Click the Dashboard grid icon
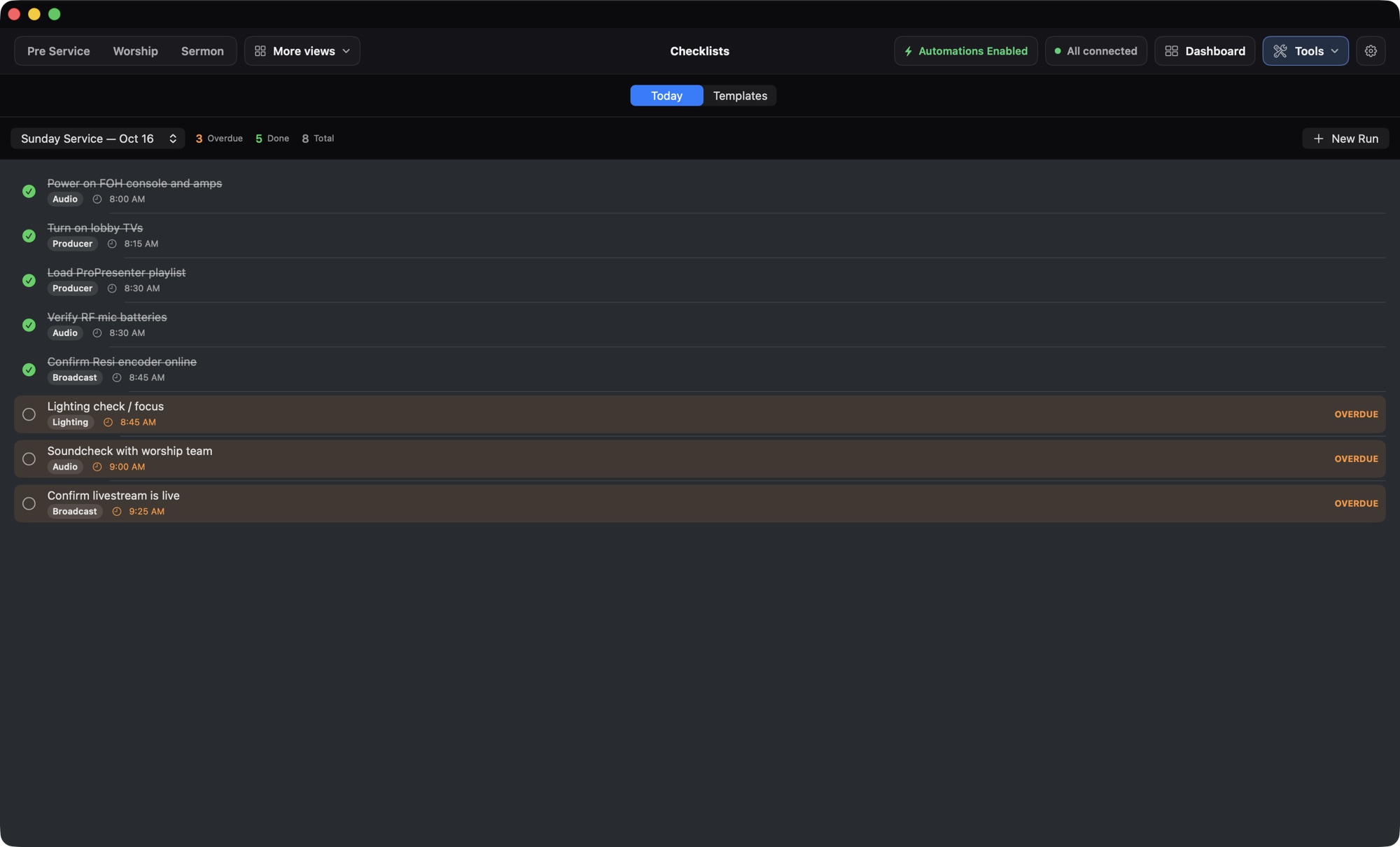Viewport: 1400px width, 847px height. 1171,51
